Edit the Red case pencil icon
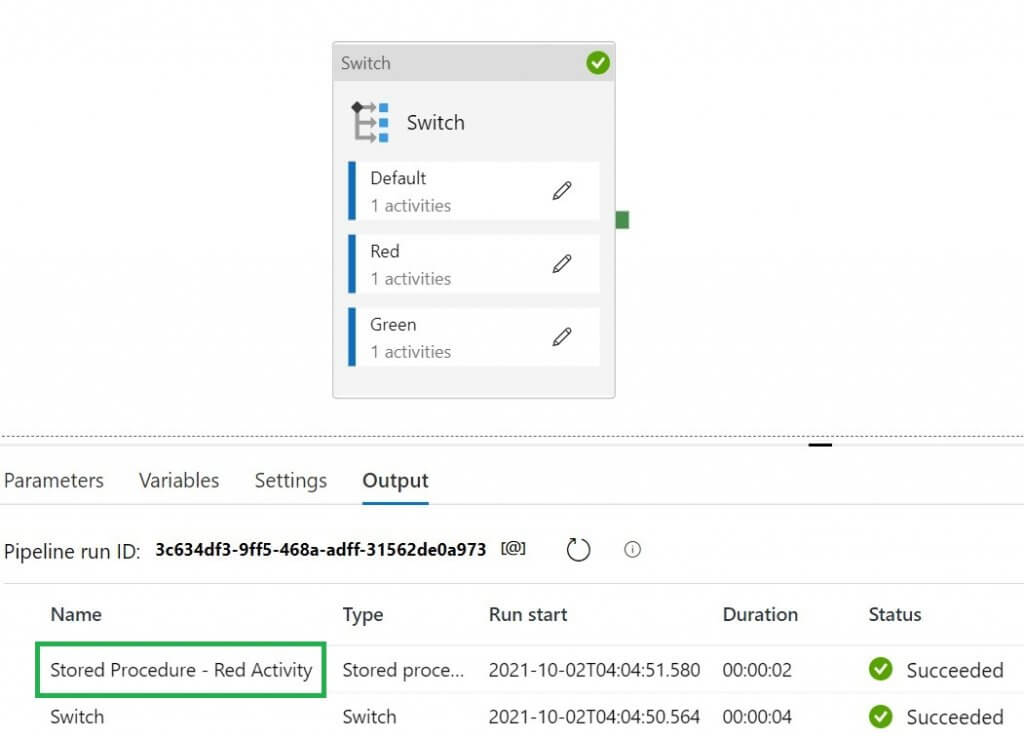 (562, 264)
